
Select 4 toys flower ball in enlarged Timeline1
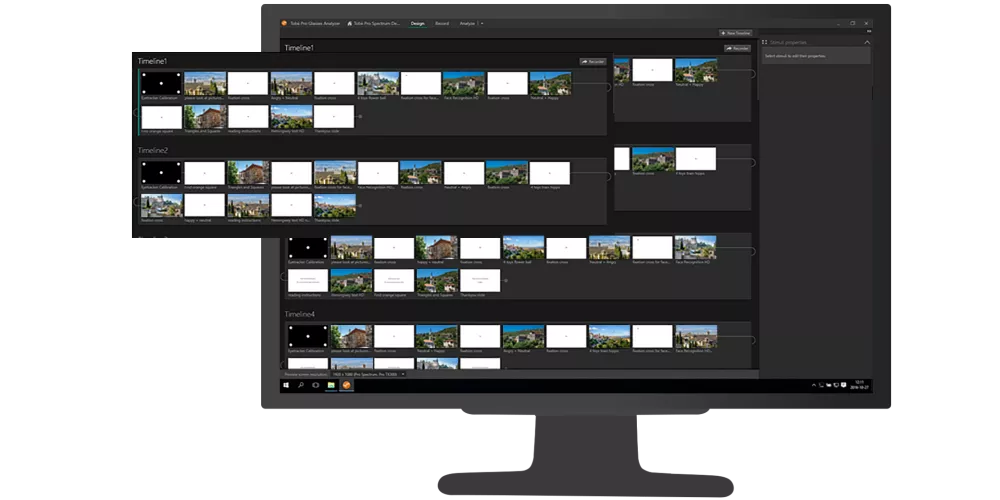coord(378,86)
